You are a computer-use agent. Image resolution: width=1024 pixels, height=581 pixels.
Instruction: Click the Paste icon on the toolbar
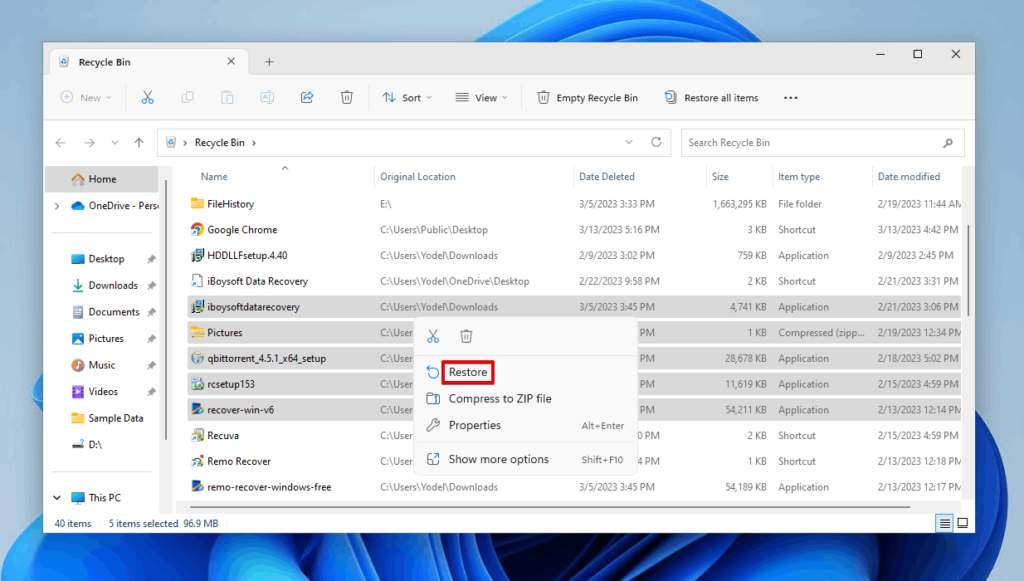227,97
